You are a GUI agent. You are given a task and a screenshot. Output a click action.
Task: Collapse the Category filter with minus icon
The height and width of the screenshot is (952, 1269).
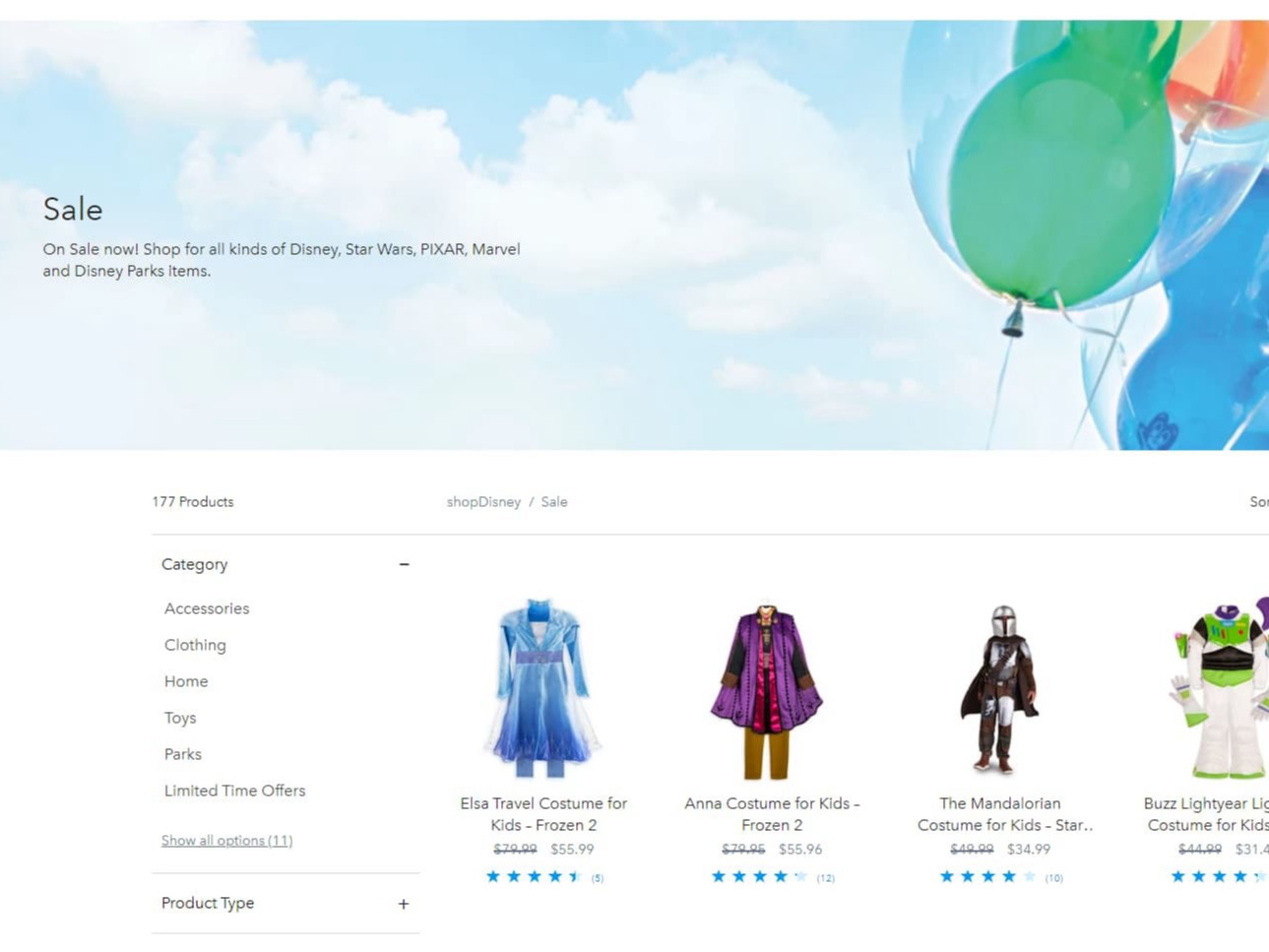[404, 564]
